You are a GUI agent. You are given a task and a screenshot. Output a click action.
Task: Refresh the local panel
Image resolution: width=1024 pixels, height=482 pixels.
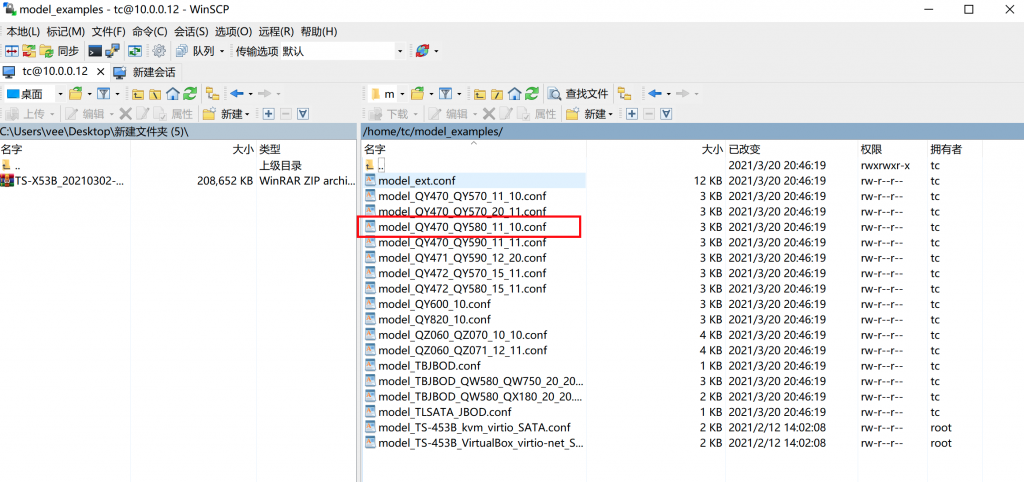(x=189, y=94)
